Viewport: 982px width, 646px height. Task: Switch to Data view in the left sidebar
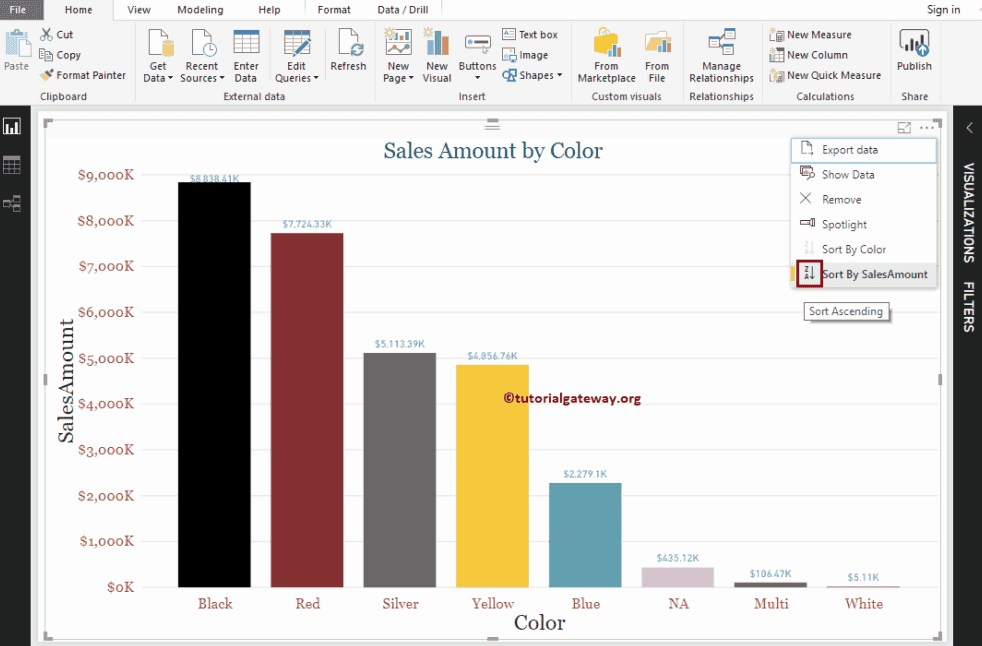coord(12,164)
